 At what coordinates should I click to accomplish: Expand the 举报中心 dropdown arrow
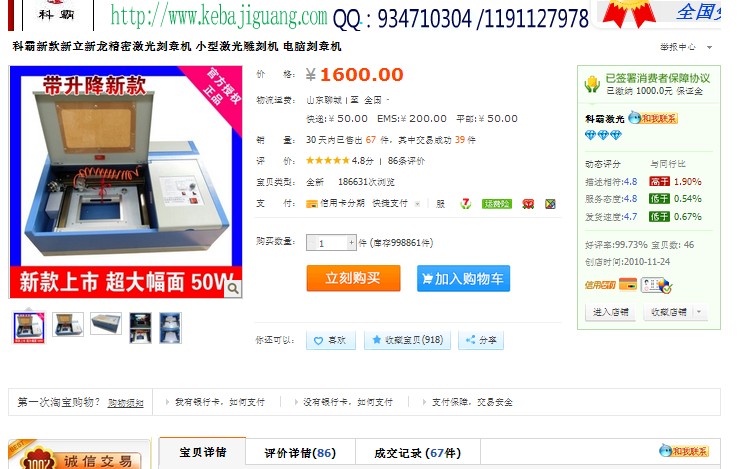(709, 47)
